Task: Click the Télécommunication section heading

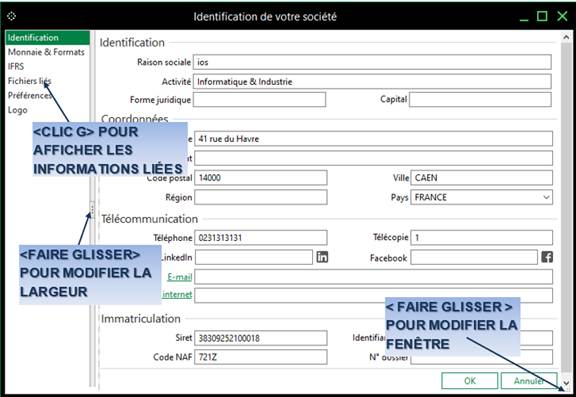Action: pos(150,219)
